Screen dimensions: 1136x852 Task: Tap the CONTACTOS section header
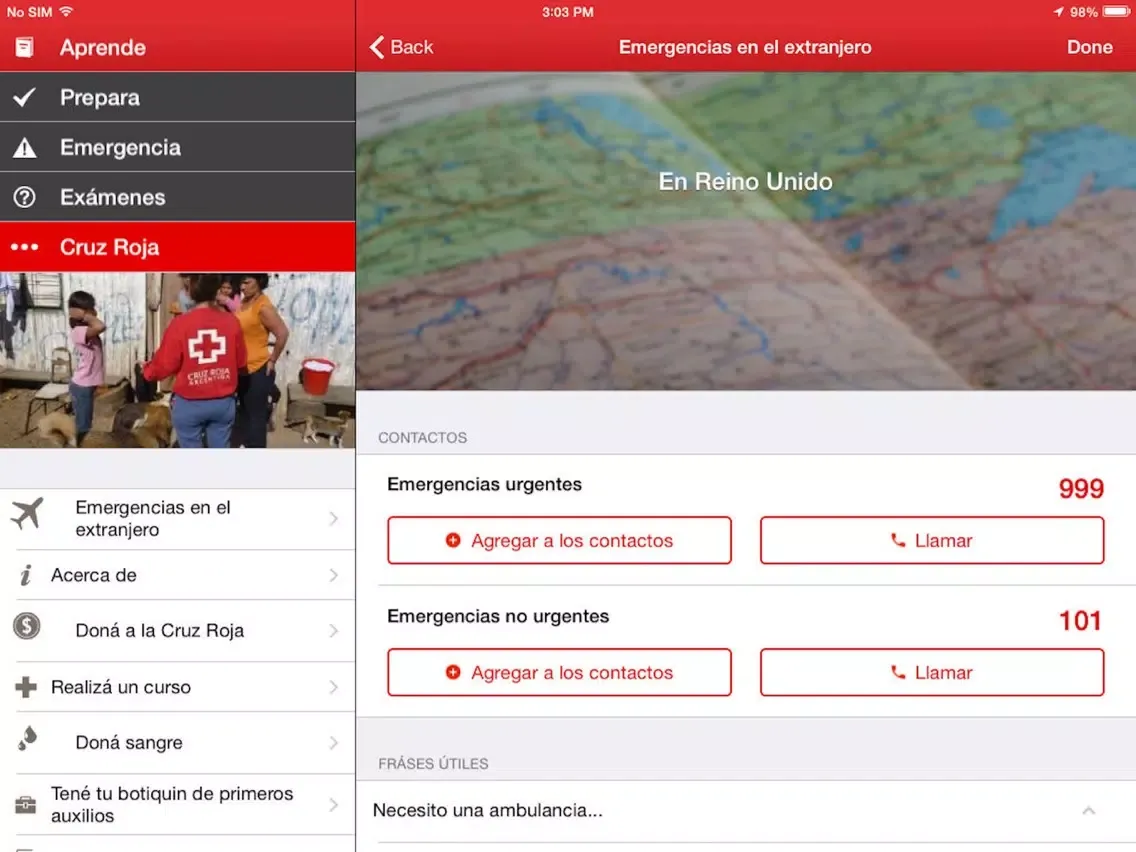422,438
